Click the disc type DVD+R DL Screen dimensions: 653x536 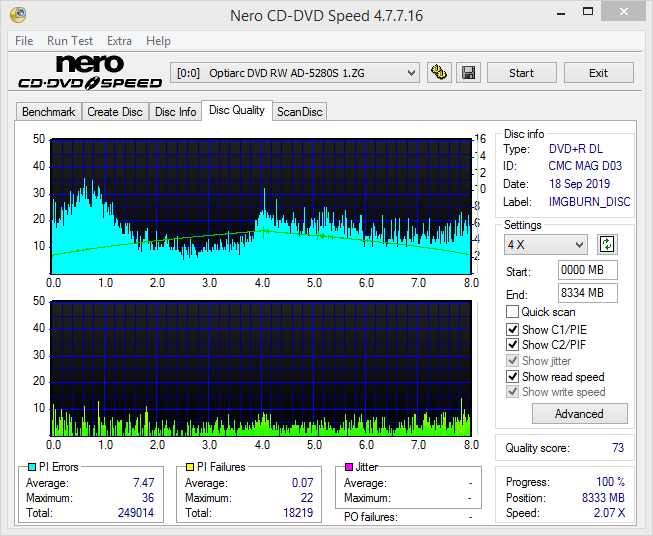tap(576, 149)
